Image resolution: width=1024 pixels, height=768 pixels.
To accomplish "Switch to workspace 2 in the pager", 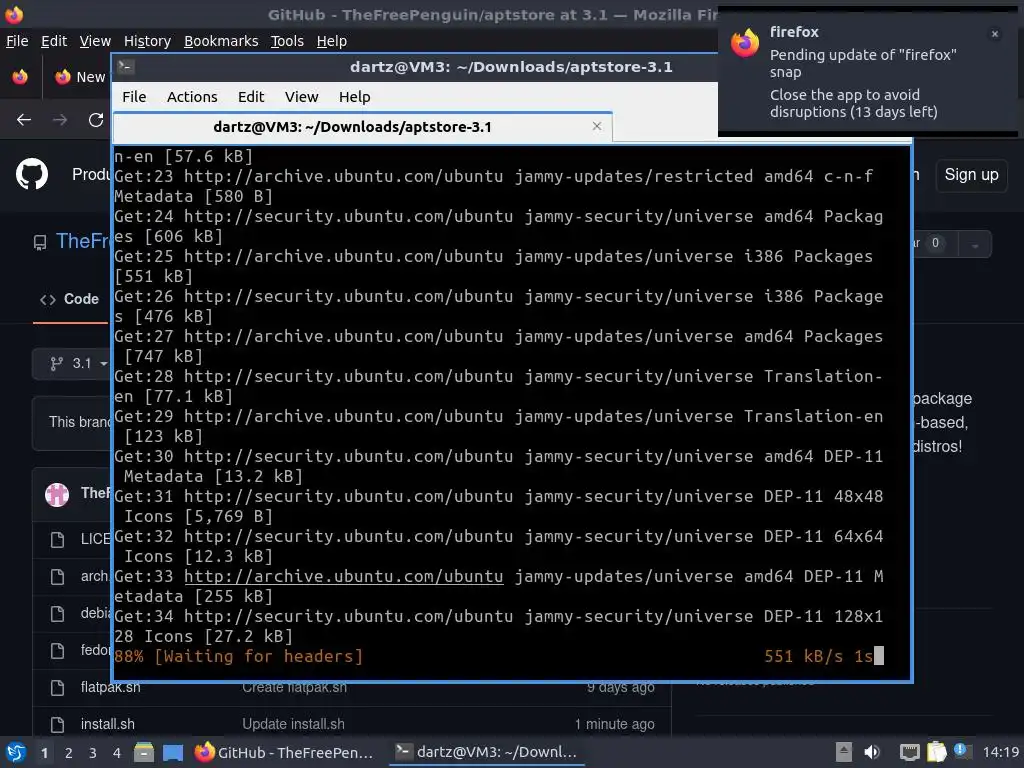I will pyautogui.click(x=69, y=753).
